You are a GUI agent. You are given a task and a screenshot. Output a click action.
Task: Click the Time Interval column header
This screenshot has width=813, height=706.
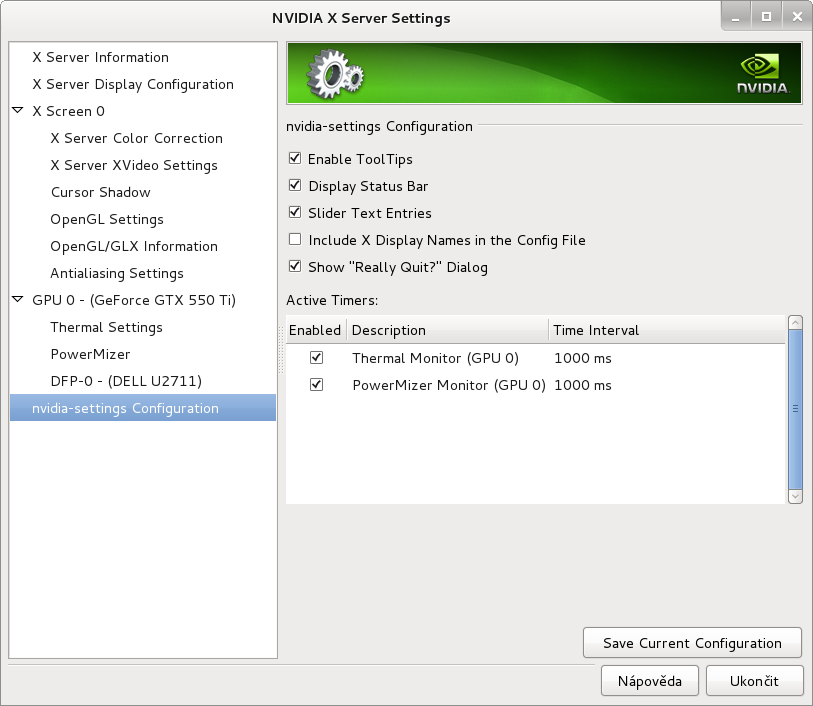pyautogui.click(x=667, y=330)
